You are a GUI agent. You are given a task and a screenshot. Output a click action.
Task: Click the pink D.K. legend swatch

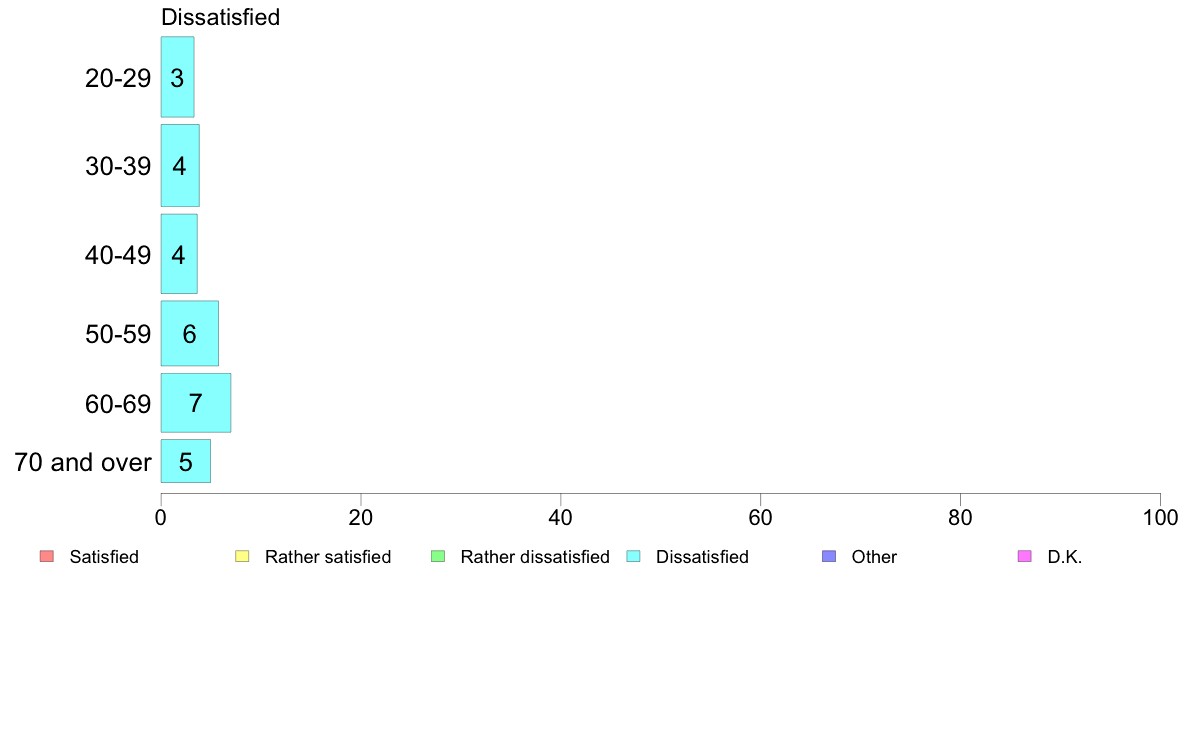1024,556
